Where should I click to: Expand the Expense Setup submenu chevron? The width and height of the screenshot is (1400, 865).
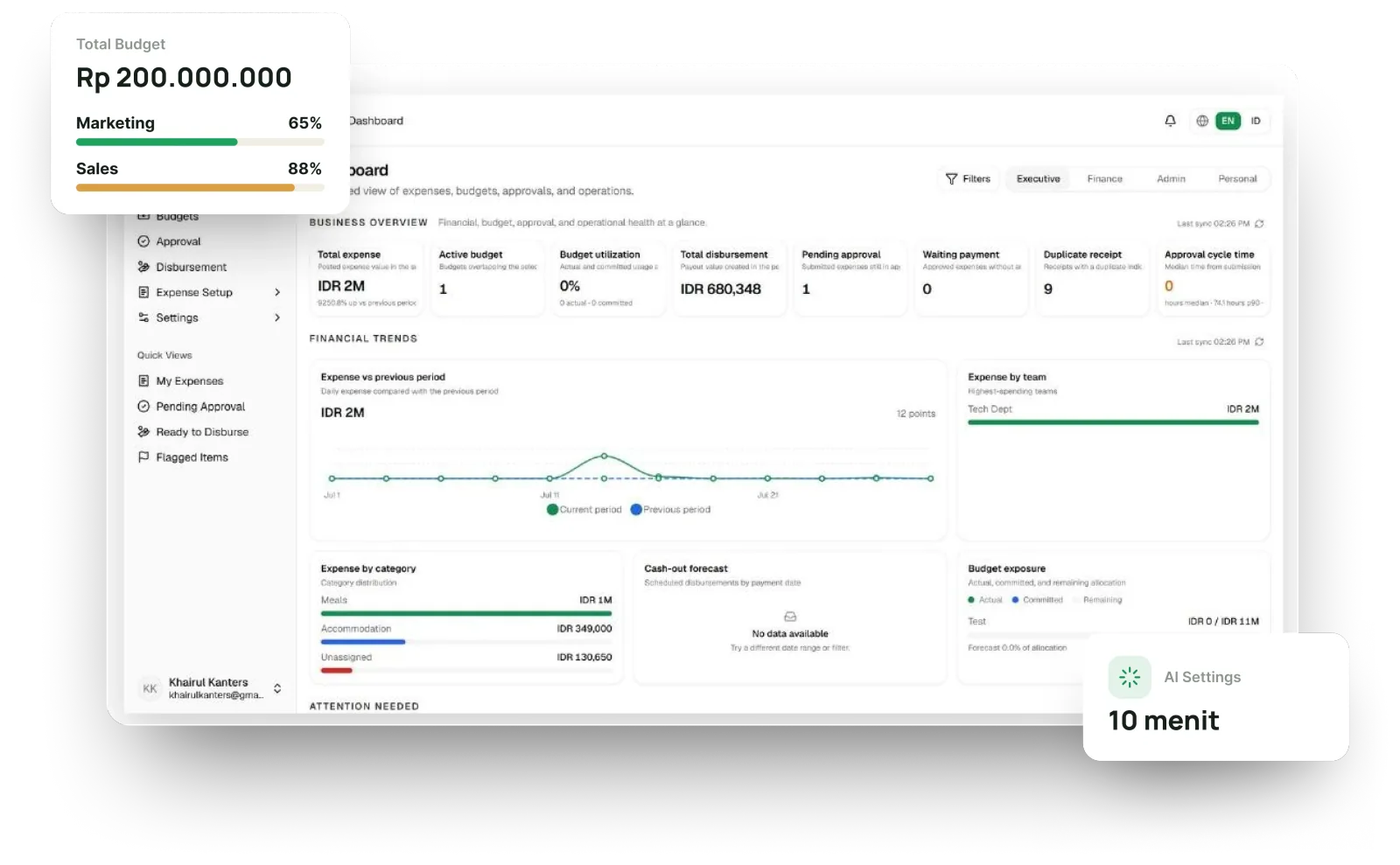(x=277, y=292)
